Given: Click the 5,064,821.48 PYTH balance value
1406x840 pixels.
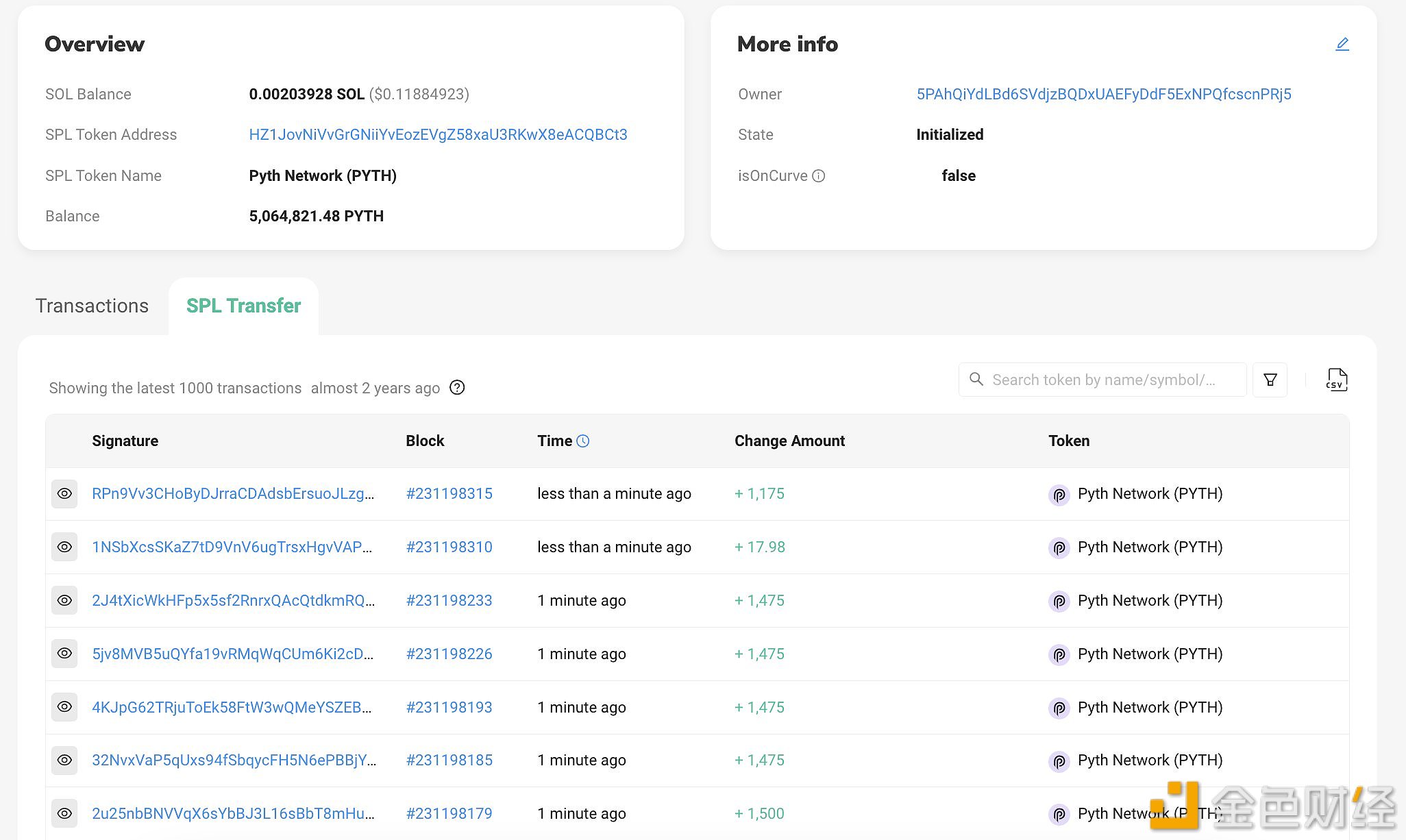Looking at the screenshot, I should click(317, 217).
